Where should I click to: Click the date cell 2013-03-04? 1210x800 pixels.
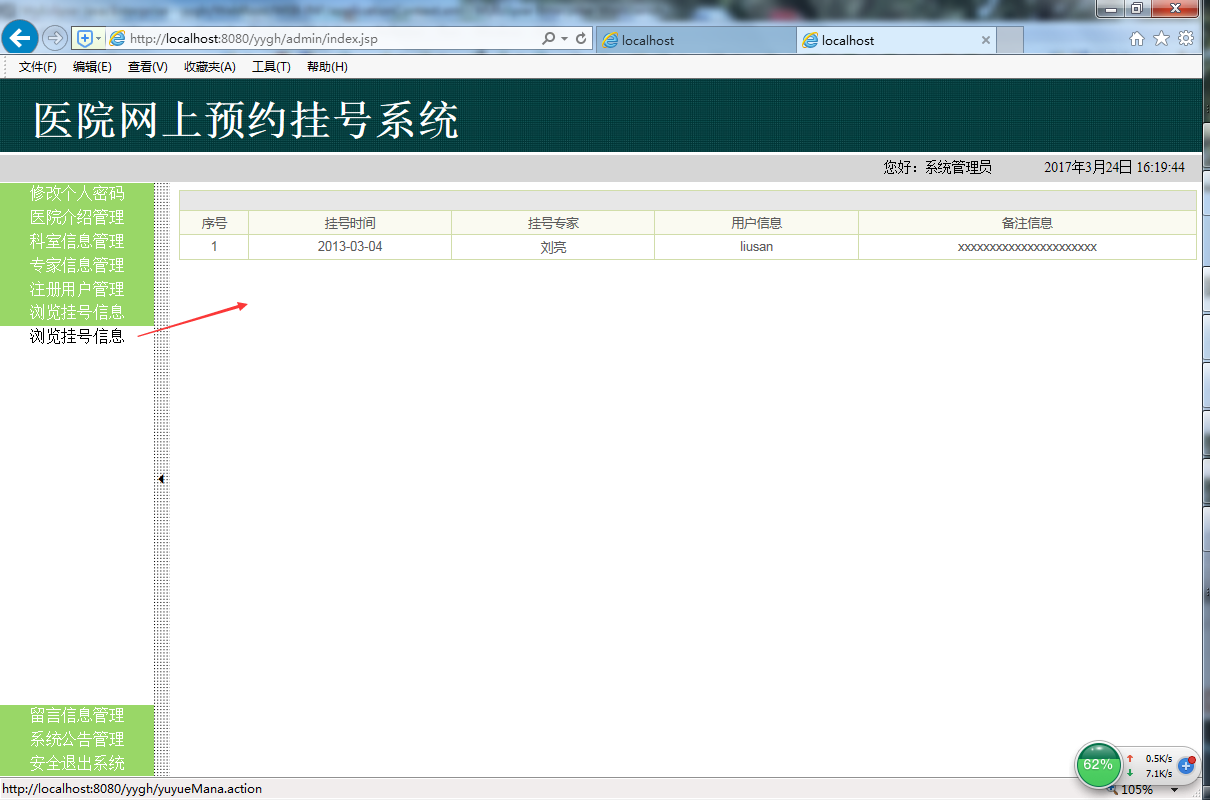pos(350,247)
